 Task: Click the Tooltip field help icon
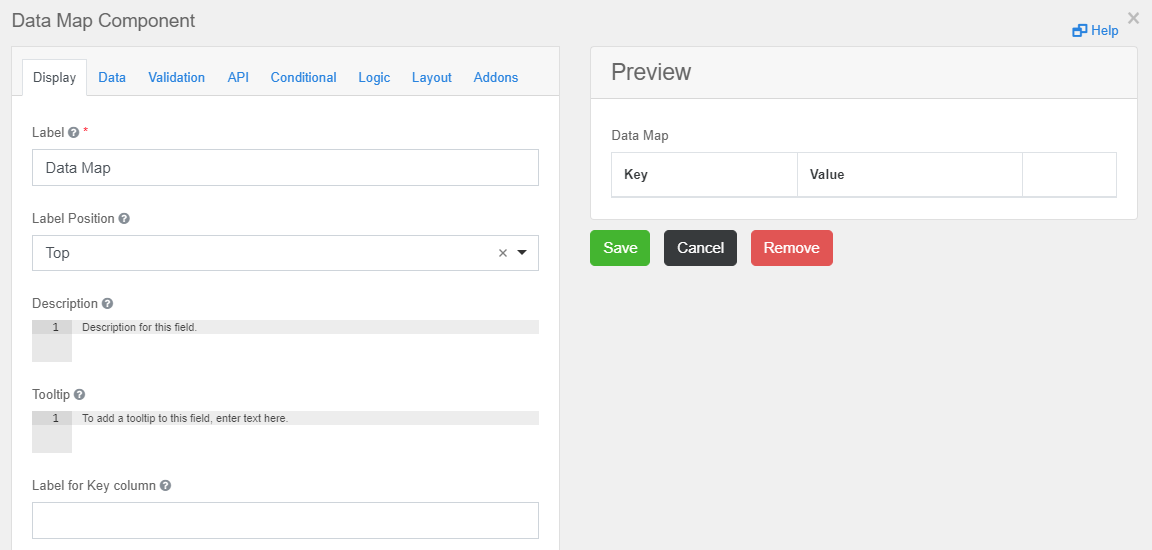click(79, 394)
